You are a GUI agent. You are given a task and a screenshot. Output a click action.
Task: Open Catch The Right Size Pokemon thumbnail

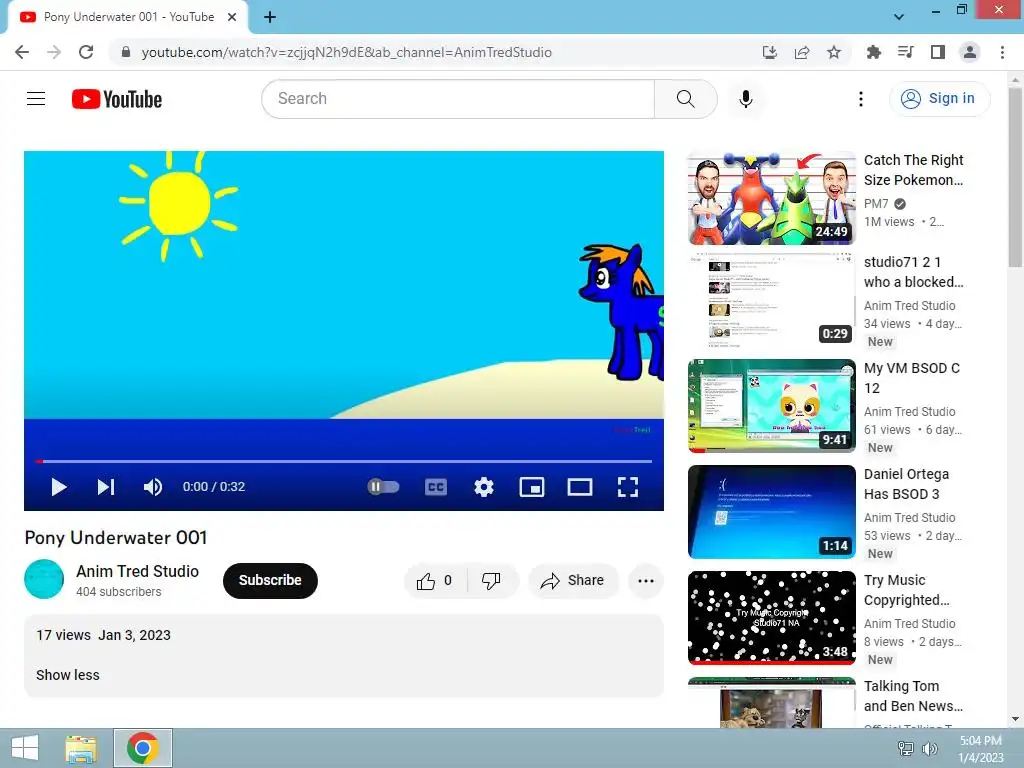(772, 199)
